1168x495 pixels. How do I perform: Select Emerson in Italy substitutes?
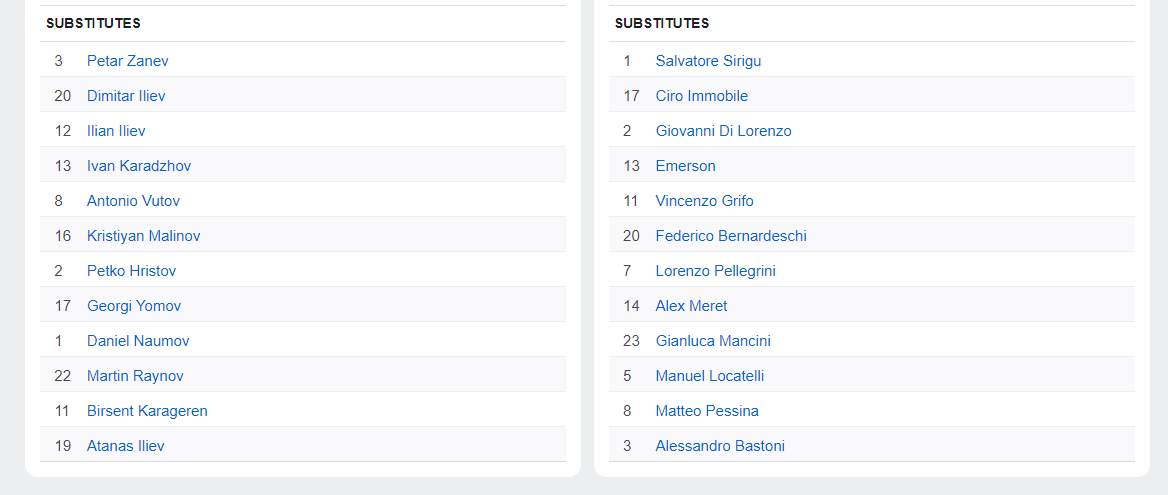(685, 166)
